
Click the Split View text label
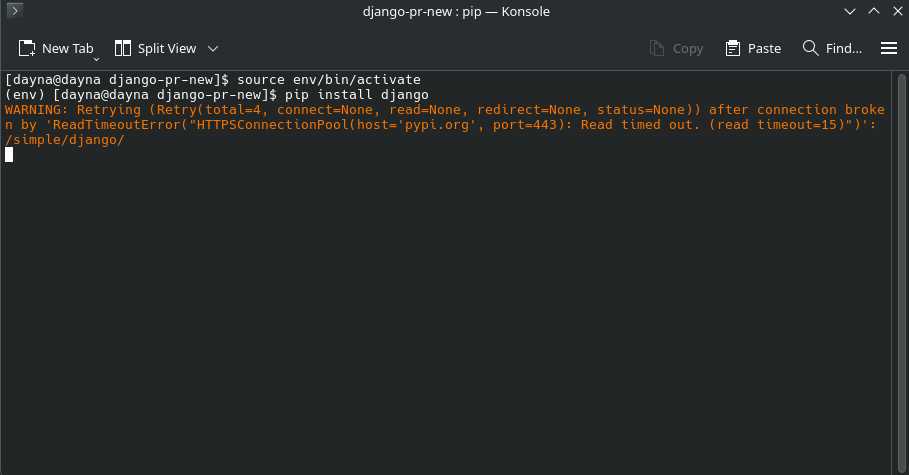[167, 48]
